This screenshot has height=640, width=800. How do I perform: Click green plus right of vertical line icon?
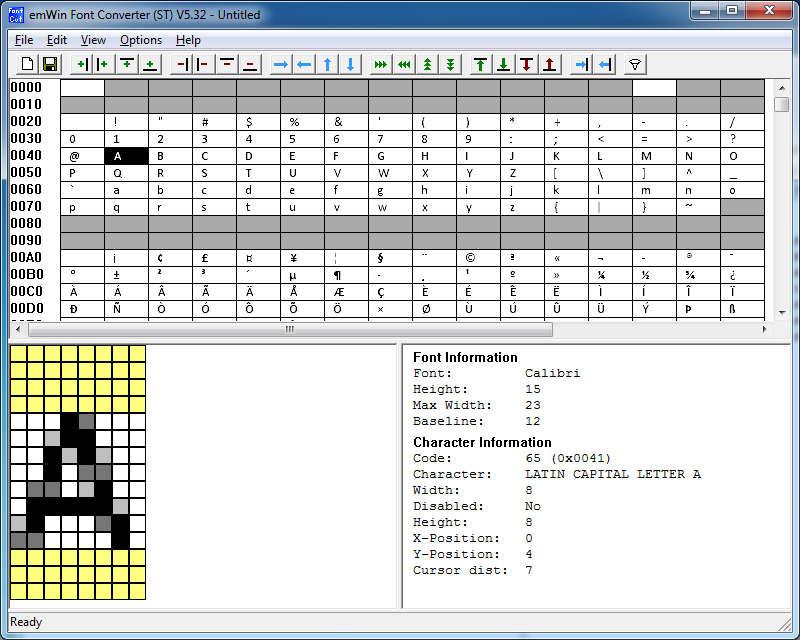(104, 64)
